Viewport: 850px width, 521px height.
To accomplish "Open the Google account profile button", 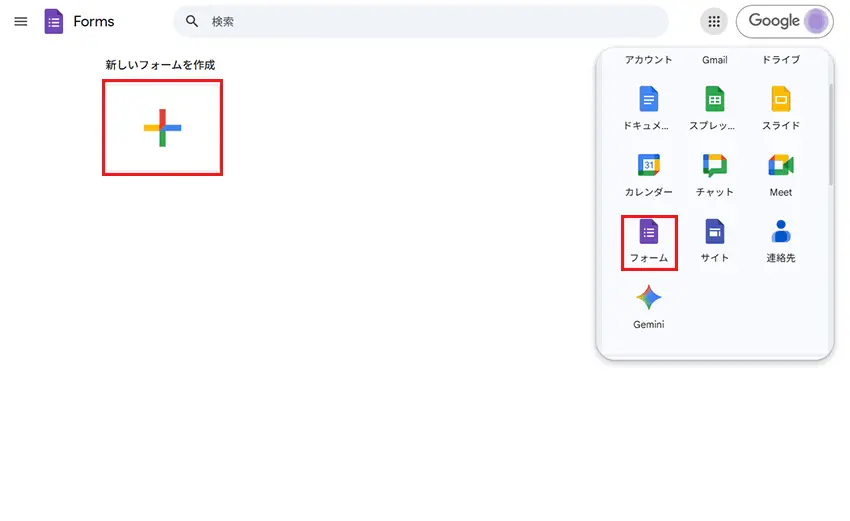I will click(x=785, y=21).
